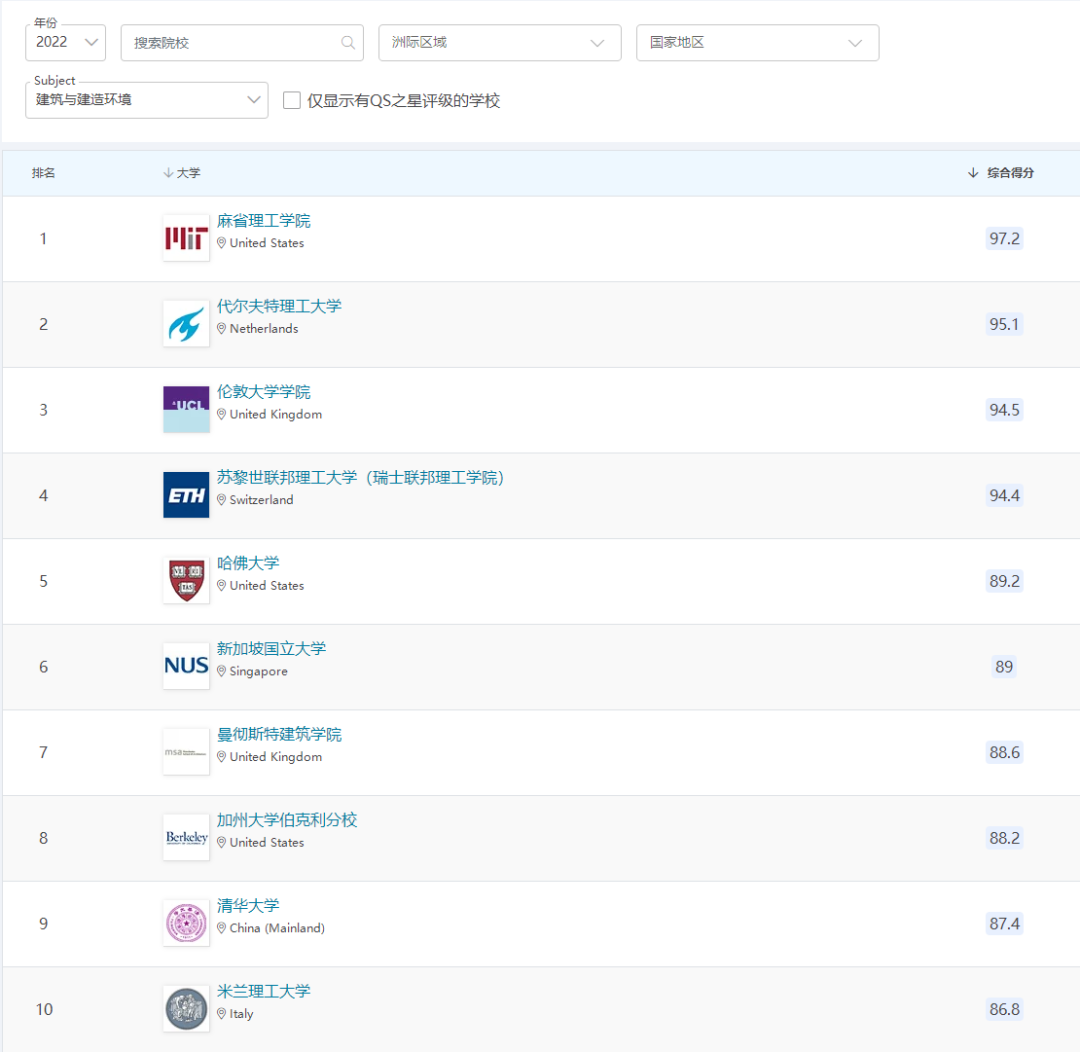The width and height of the screenshot is (1080, 1052).
Task: Click the location pin beside Netherlands
Action: pyautogui.click(x=222, y=329)
